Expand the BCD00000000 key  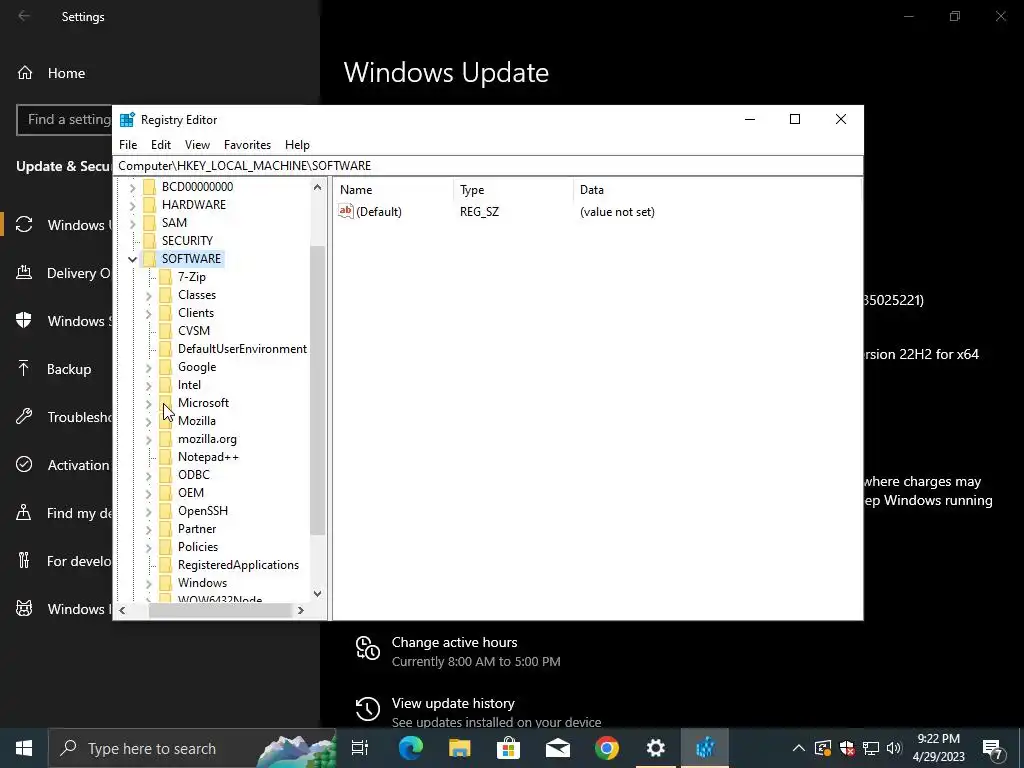tap(133, 187)
